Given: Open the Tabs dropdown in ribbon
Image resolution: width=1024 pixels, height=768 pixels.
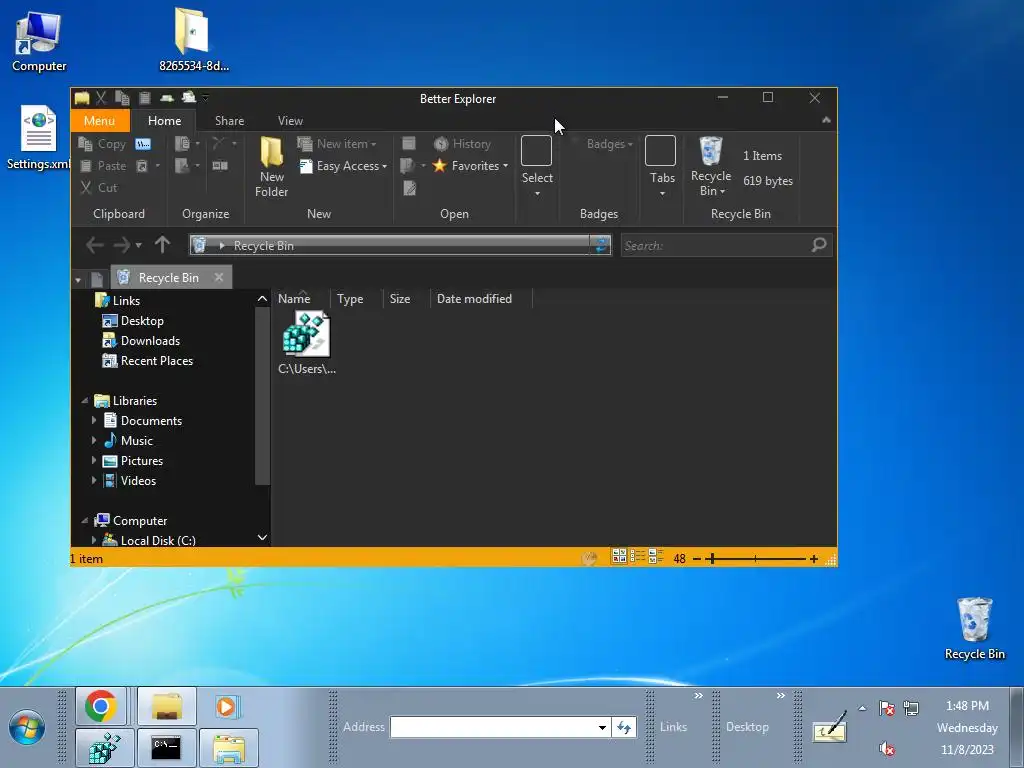Looking at the screenshot, I should (x=661, y=167).
